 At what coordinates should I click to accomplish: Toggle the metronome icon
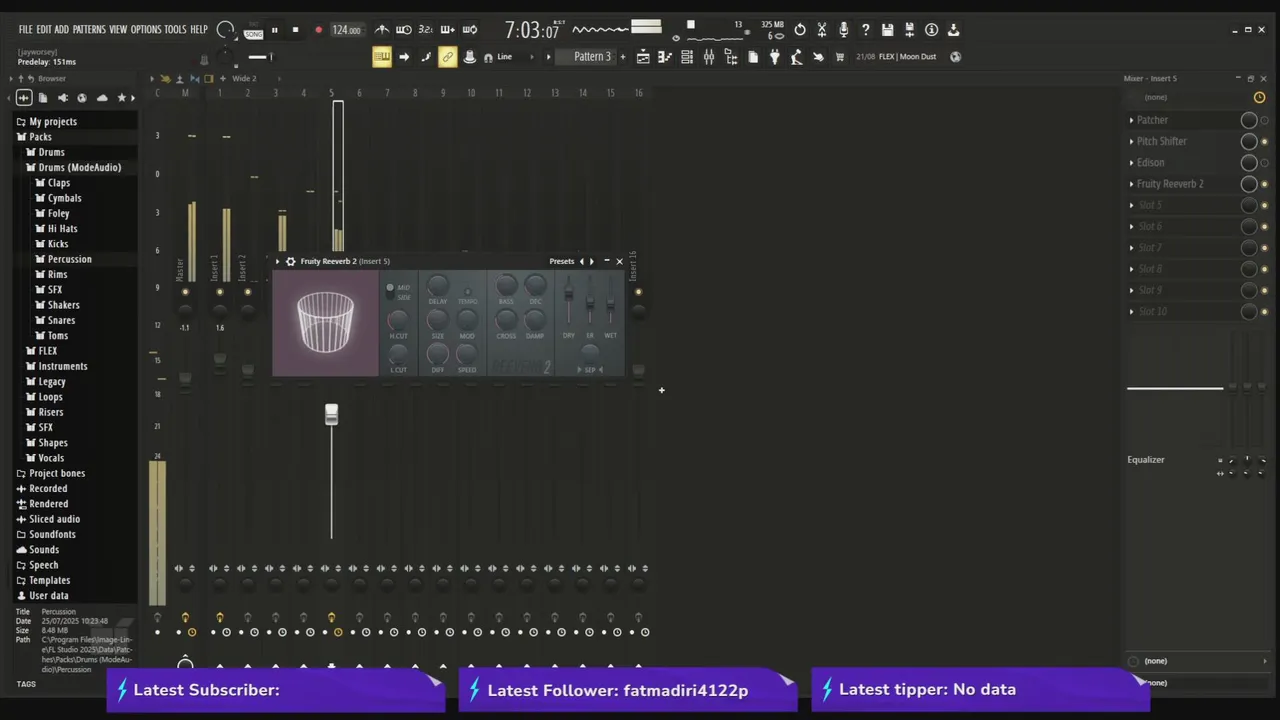click(382, 30)
